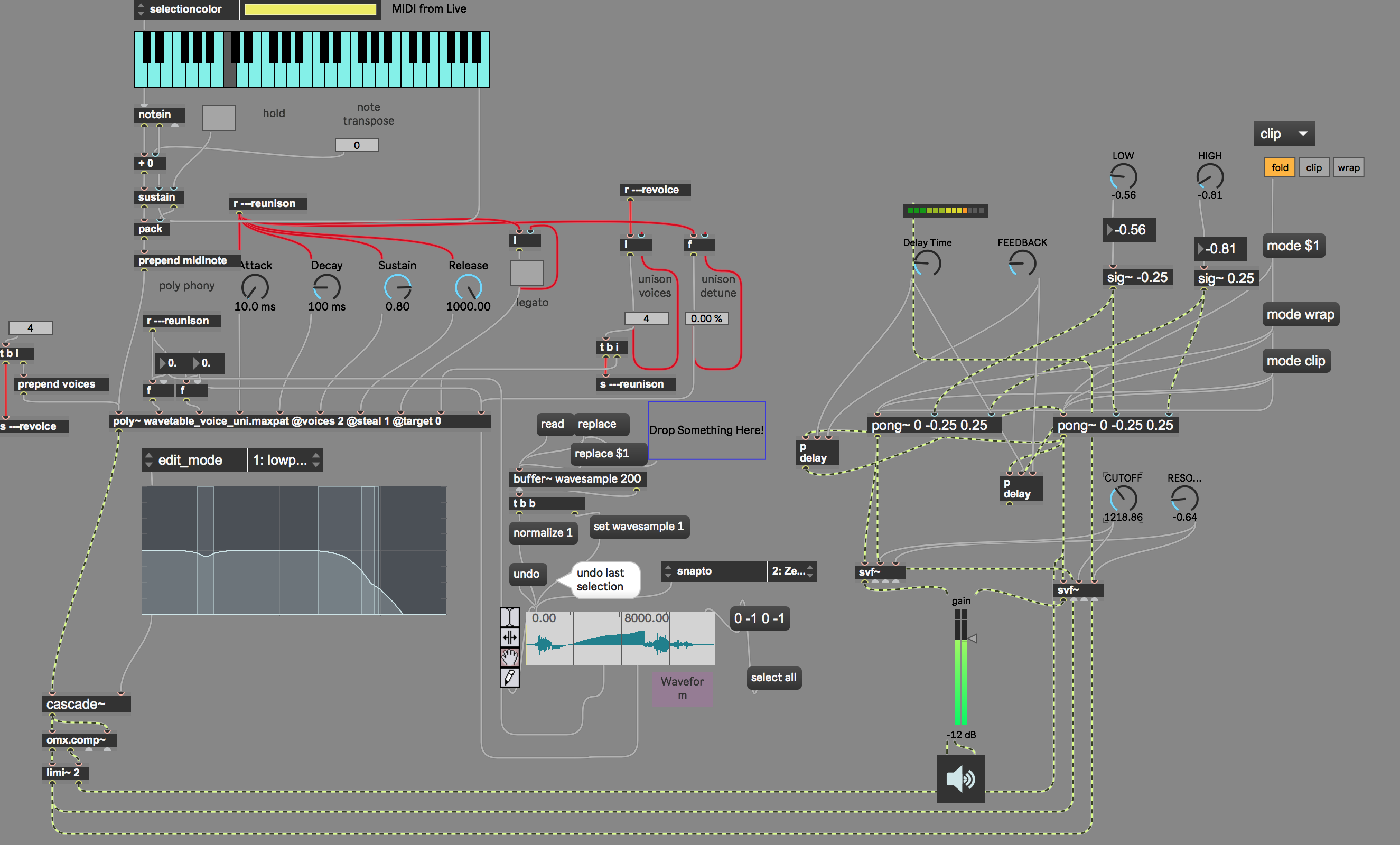This screenshot has width=1400, height=845.
Task: Click the yellow selectioncolor swatch
Action: tap(310, 10)
